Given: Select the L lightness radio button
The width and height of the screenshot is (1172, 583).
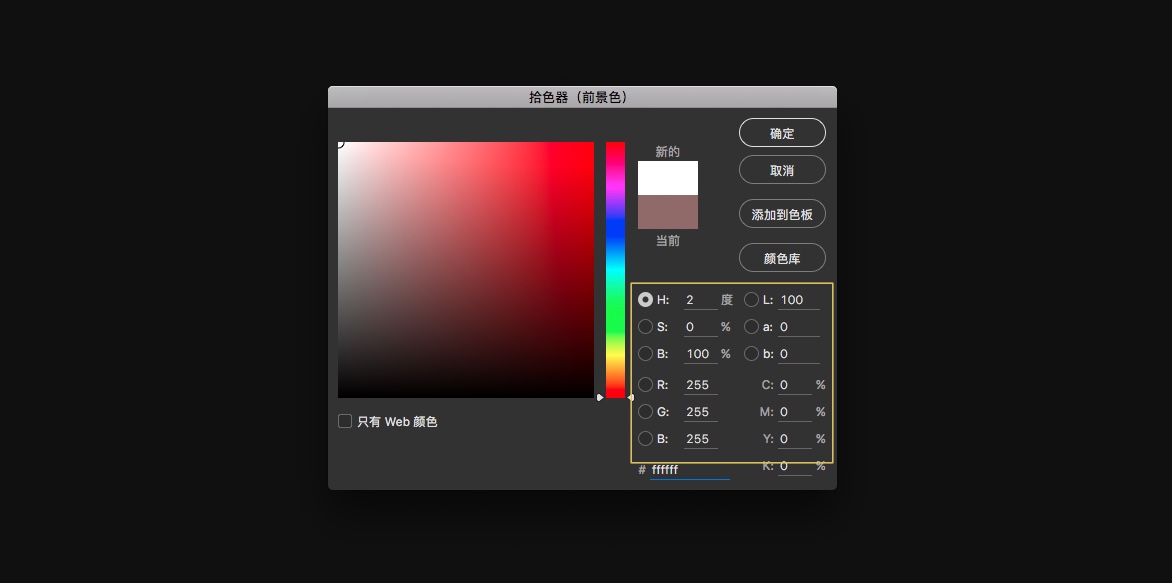Looking at the screenshot, I should 751,300.
